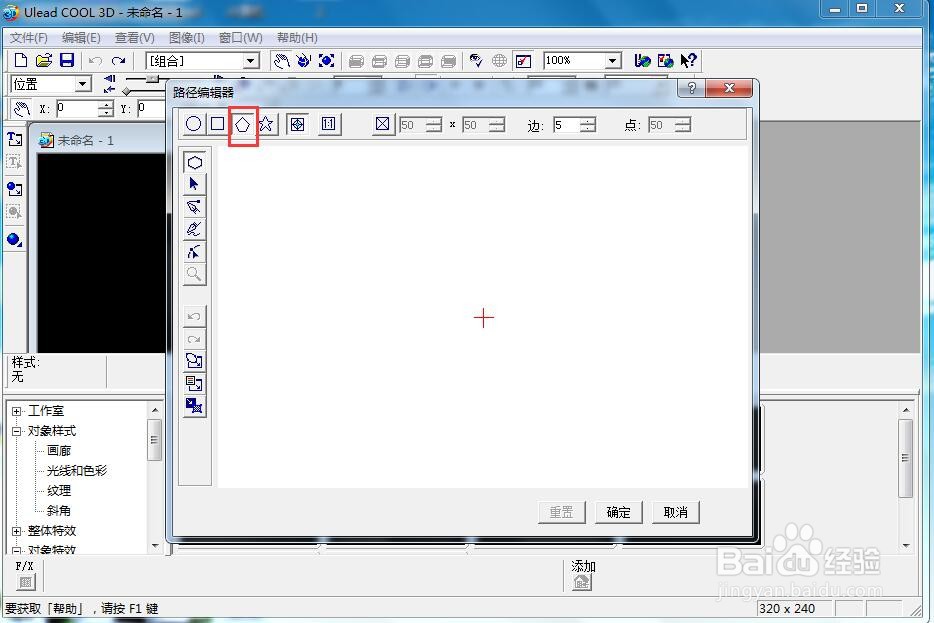Click the 边 sides spinner arrows

(588, 125)
